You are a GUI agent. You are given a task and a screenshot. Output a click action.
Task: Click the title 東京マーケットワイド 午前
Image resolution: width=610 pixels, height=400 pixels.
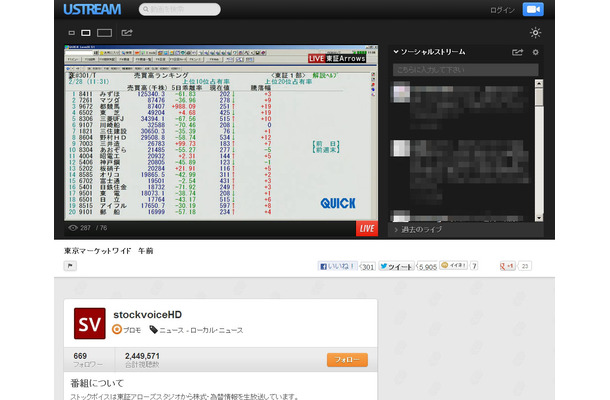pyautogui.click(x=109, y=251)
